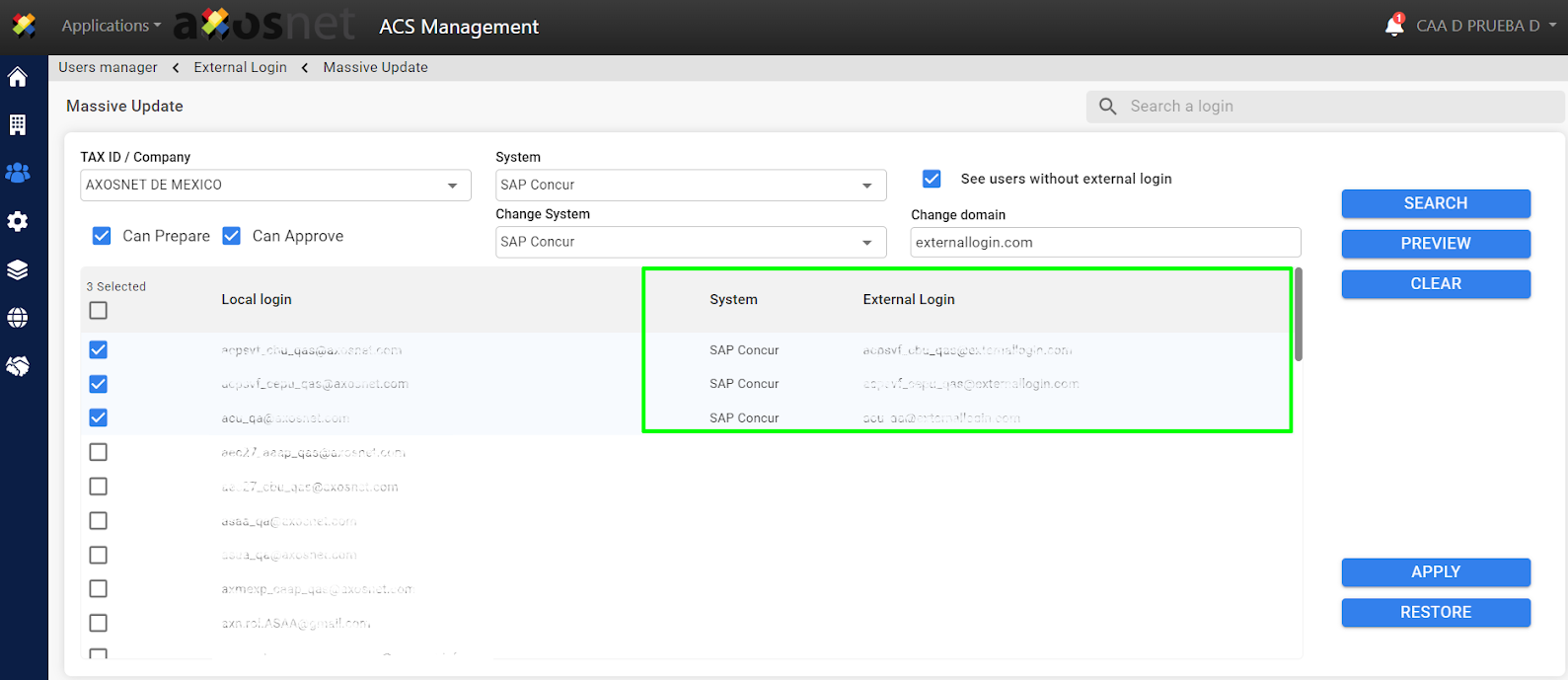Toggle the select-all checkbox under 3 Selected

[99, 311]
